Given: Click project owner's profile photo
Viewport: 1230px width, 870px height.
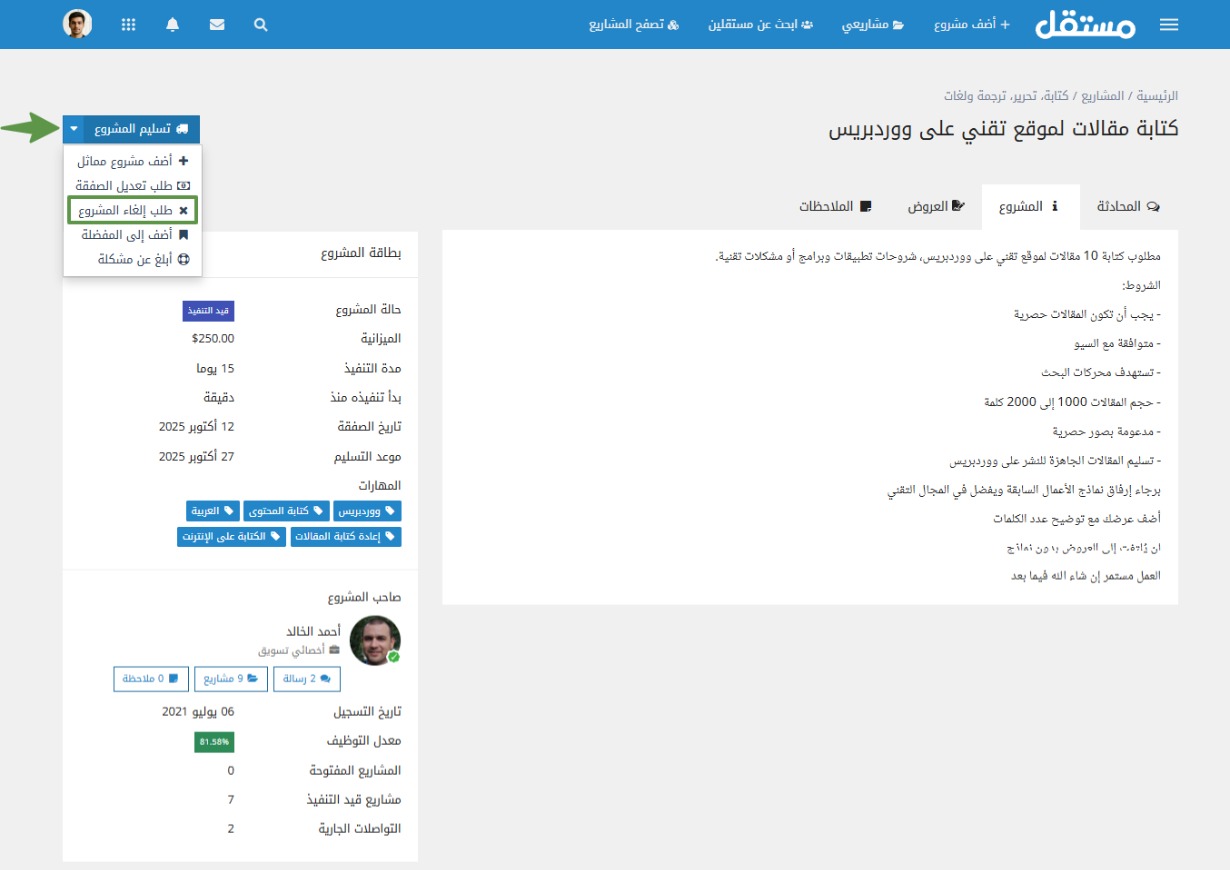Looking at the screenshot, I should click(x=375, y=640).
